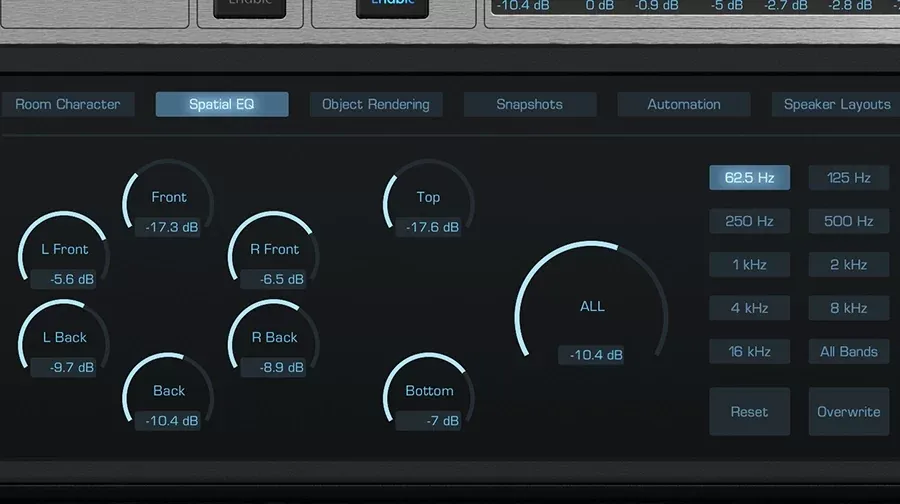This screenshot has height=504, width=900.
Task: Pick the 8 kHz band
Action: [849, 308]
